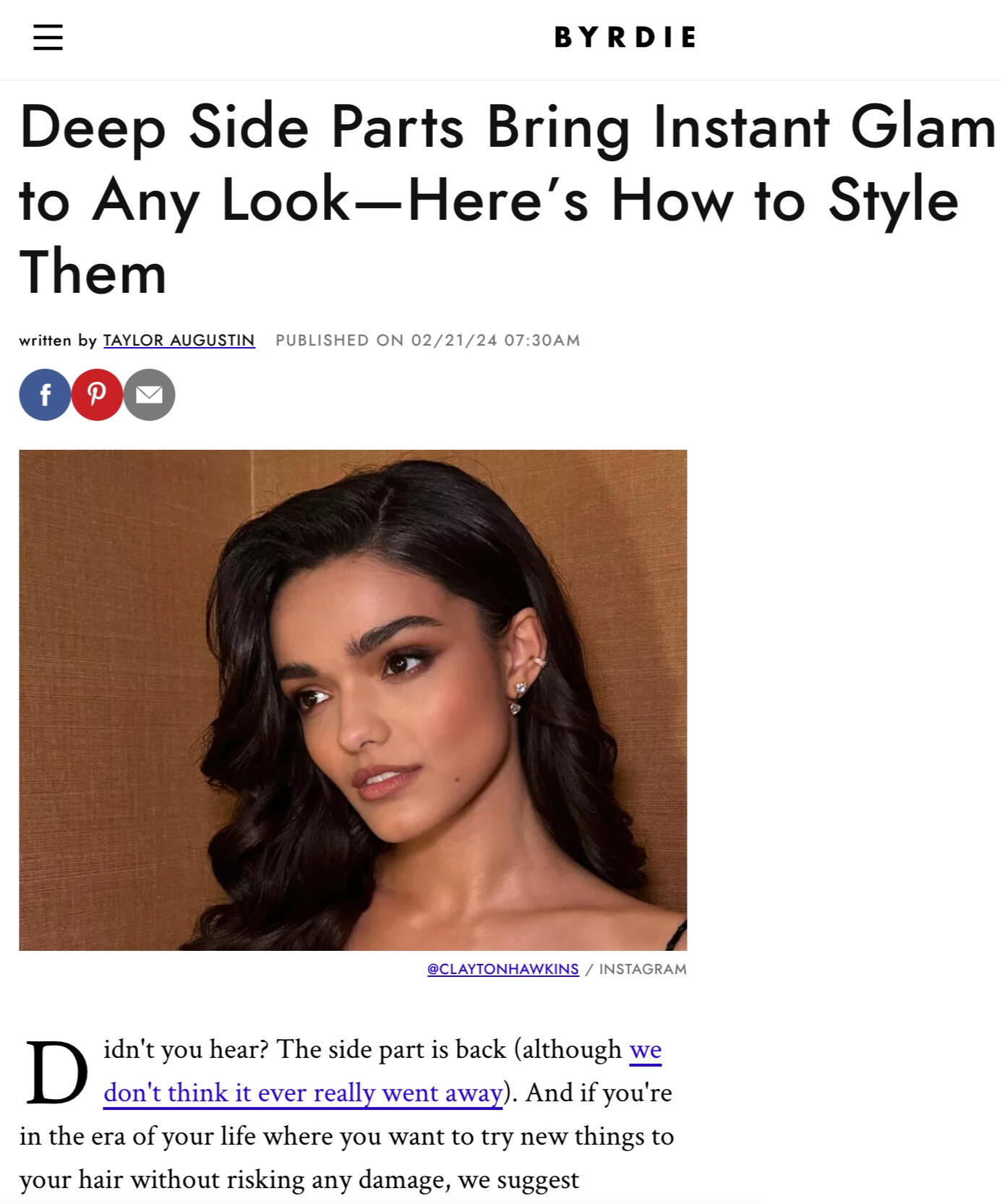This screenshot has width=1002, height=1204.
Task: Click the "Here's How to Style" headline line
Action: click(683, 200)
